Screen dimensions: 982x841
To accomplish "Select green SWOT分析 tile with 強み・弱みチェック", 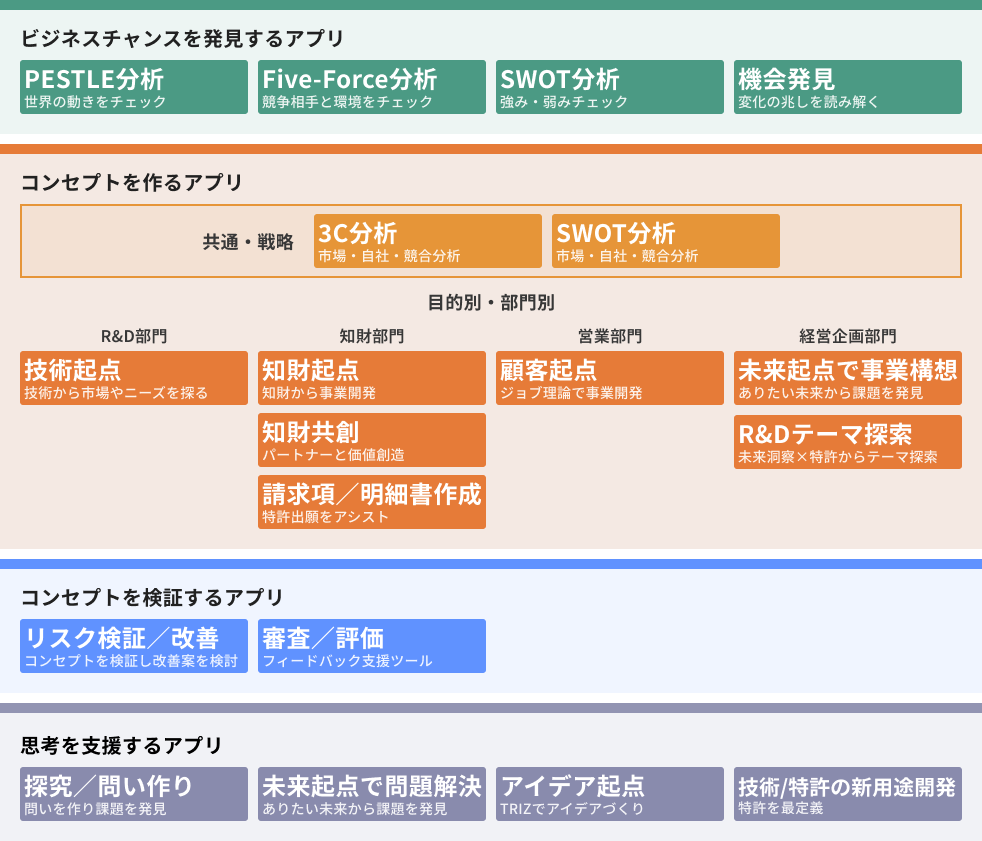I will [x=610, y=87].
